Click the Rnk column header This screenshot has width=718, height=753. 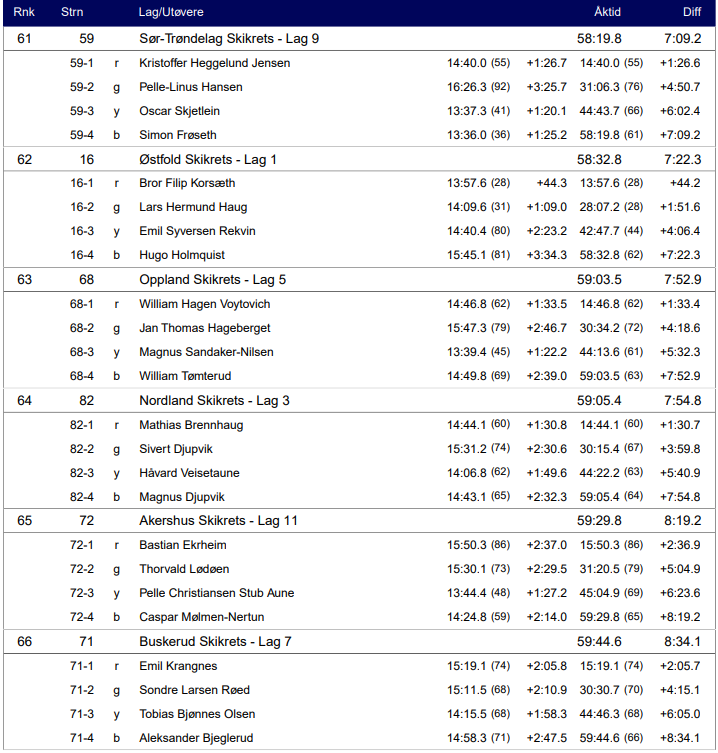[x=22, y=12]
